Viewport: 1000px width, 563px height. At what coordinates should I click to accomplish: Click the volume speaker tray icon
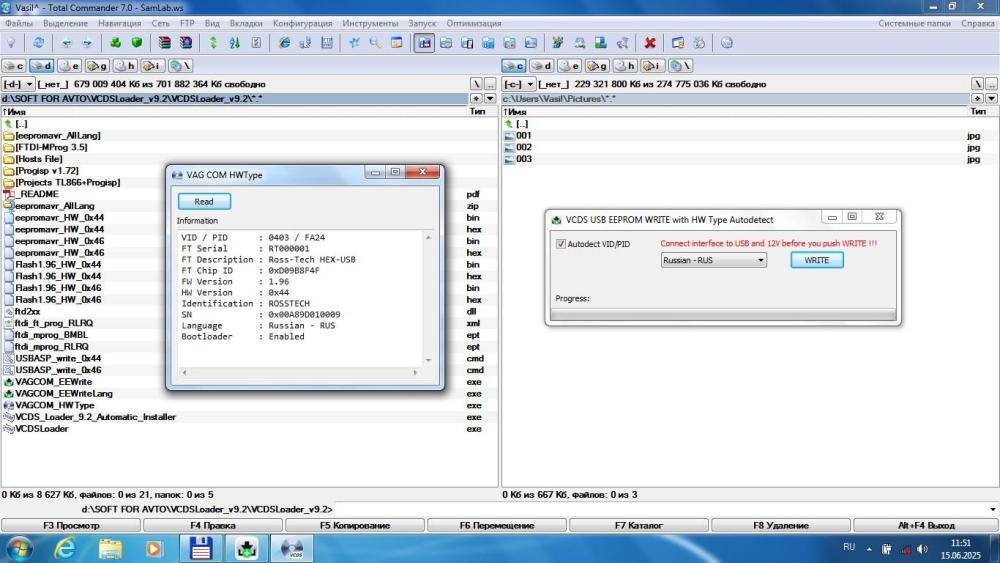tap(922, 548)
